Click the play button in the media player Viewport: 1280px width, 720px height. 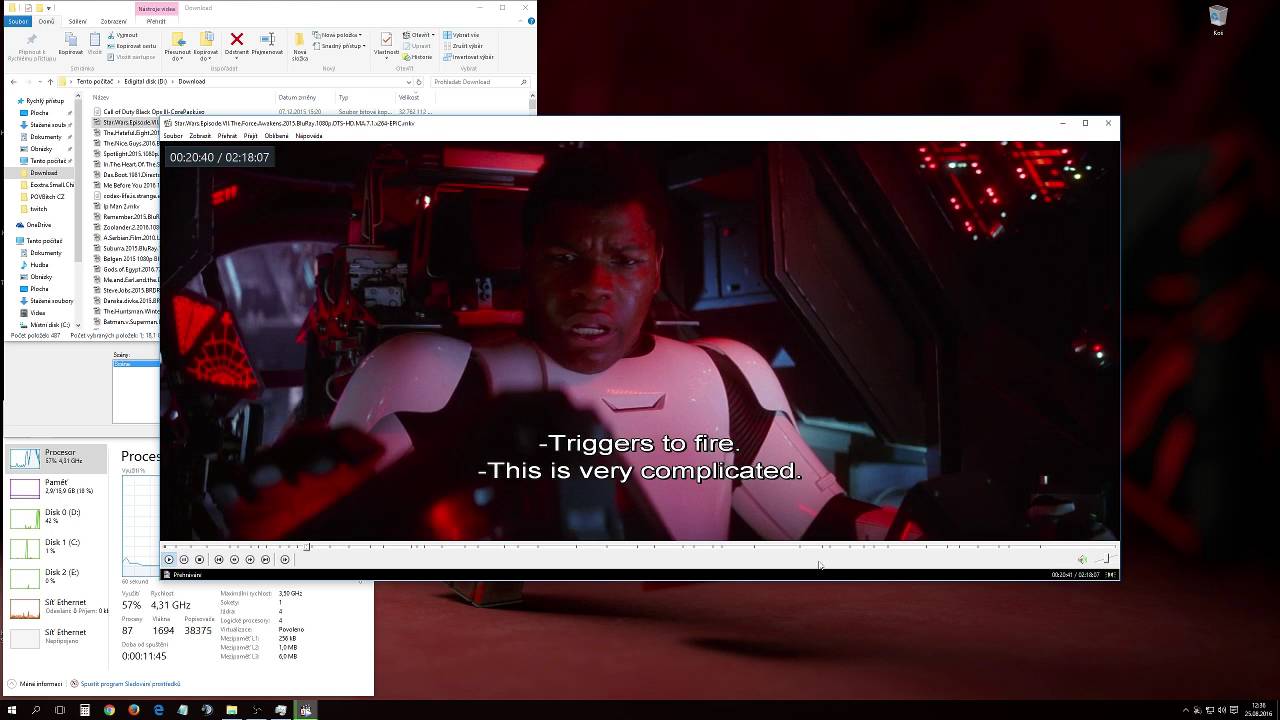pos(169,560)
